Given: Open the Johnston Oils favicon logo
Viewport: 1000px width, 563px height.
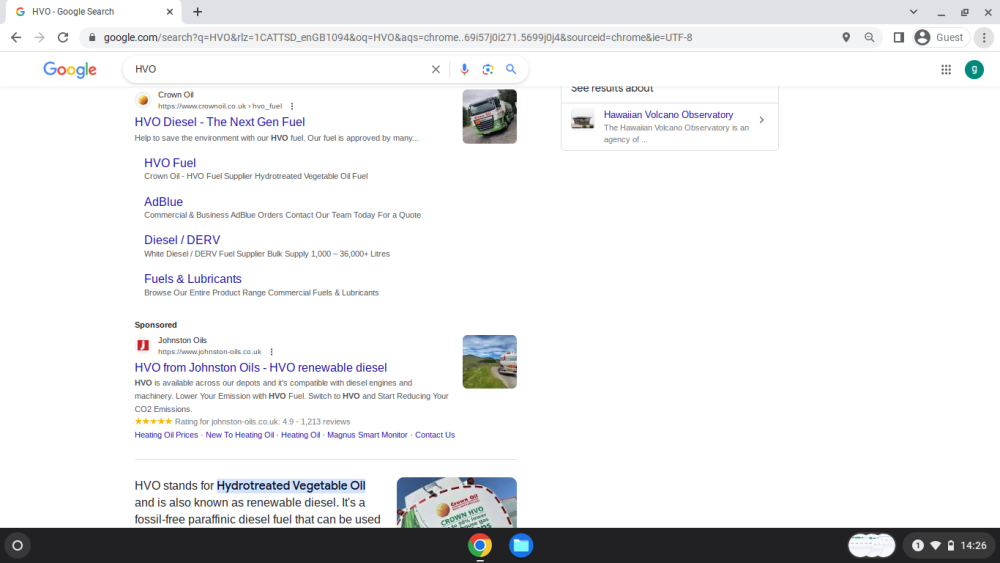Looking at the screenshot, I should pyautogui.click(x=143, y=346).
